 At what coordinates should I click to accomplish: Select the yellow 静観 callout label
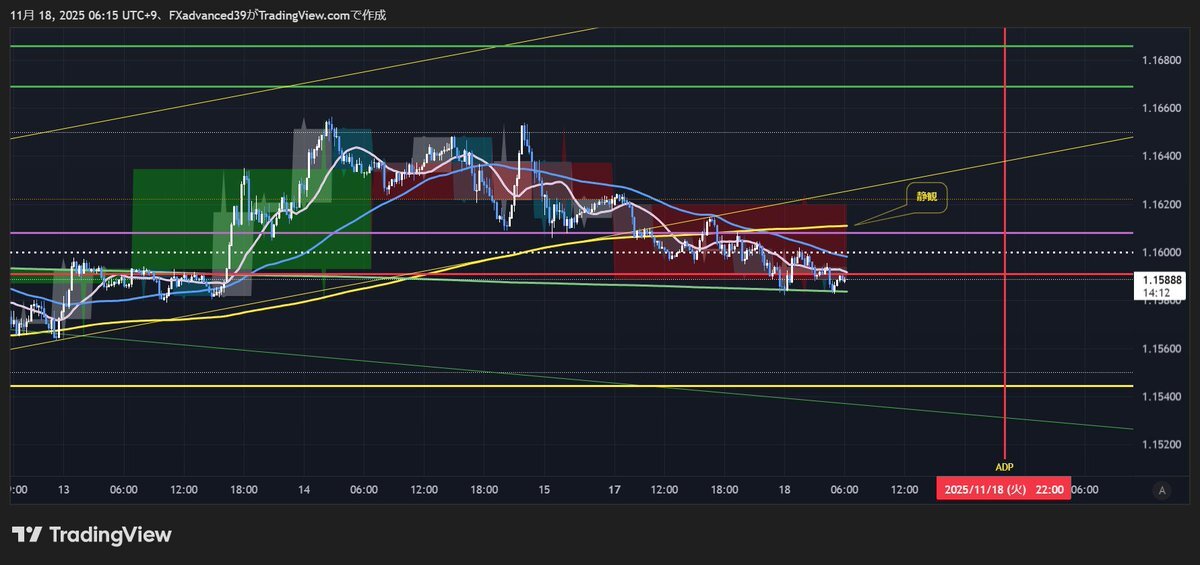(926, 198)
